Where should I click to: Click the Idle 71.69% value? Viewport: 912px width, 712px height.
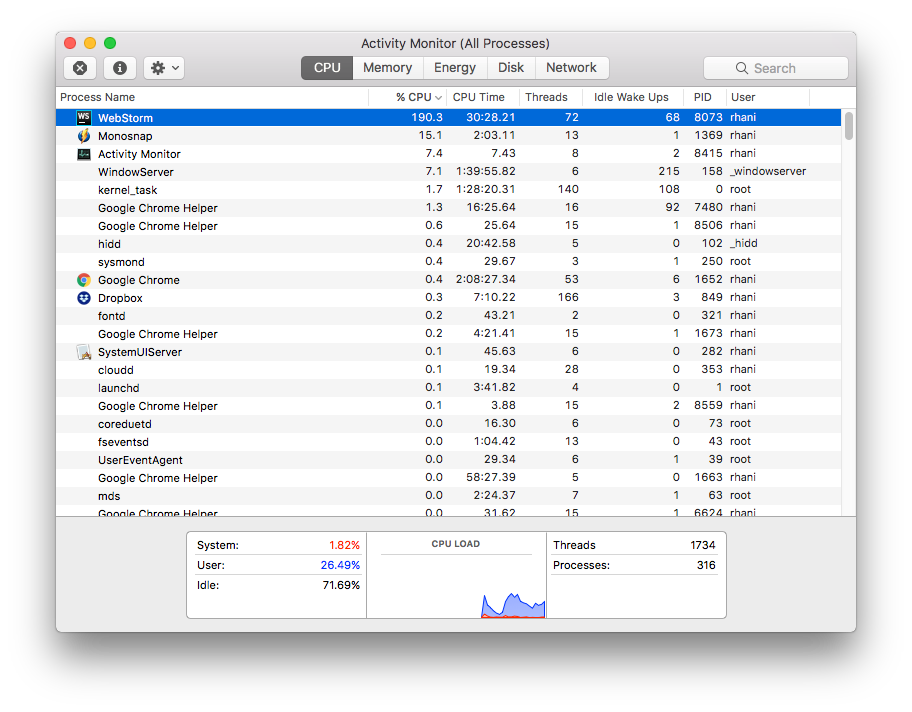341,585
